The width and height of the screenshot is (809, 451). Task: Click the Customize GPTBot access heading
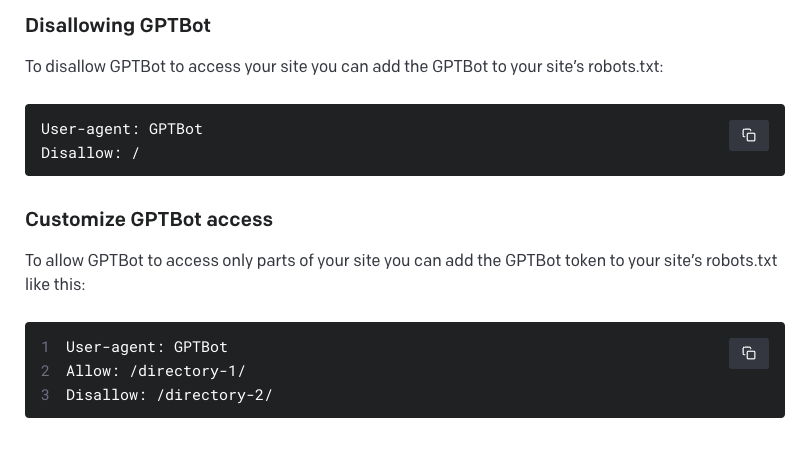tap(149, 219)
